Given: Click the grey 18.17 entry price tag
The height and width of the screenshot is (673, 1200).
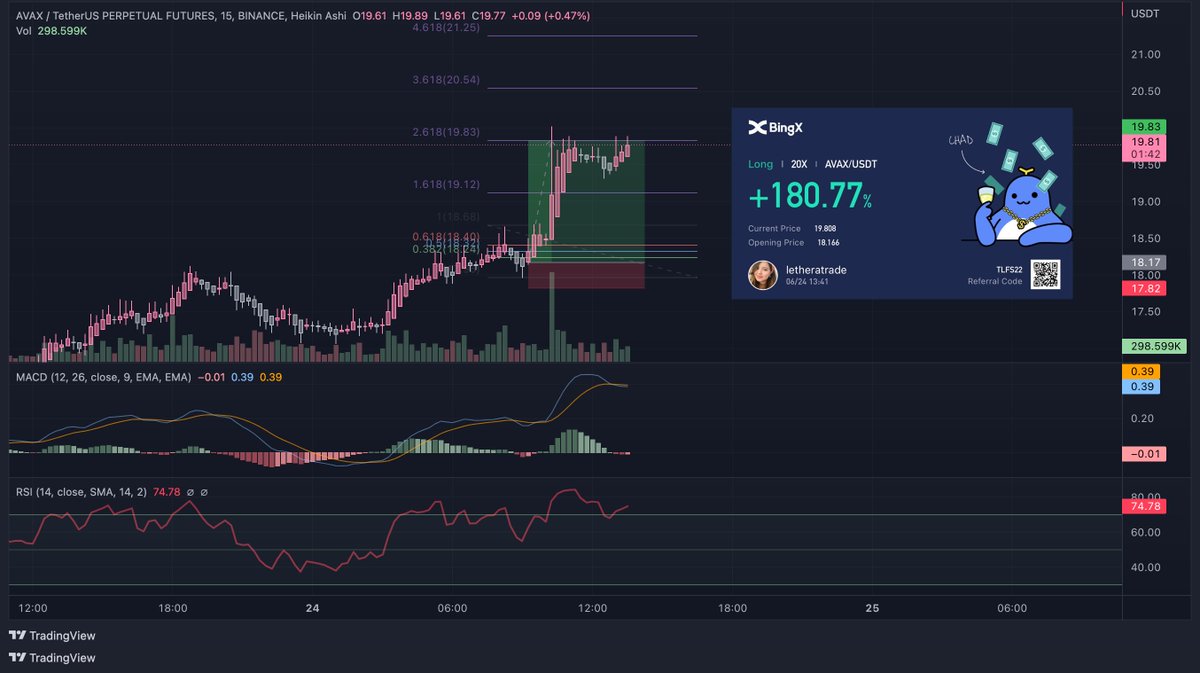Looking at the screenshot, I should [1144, 263].
